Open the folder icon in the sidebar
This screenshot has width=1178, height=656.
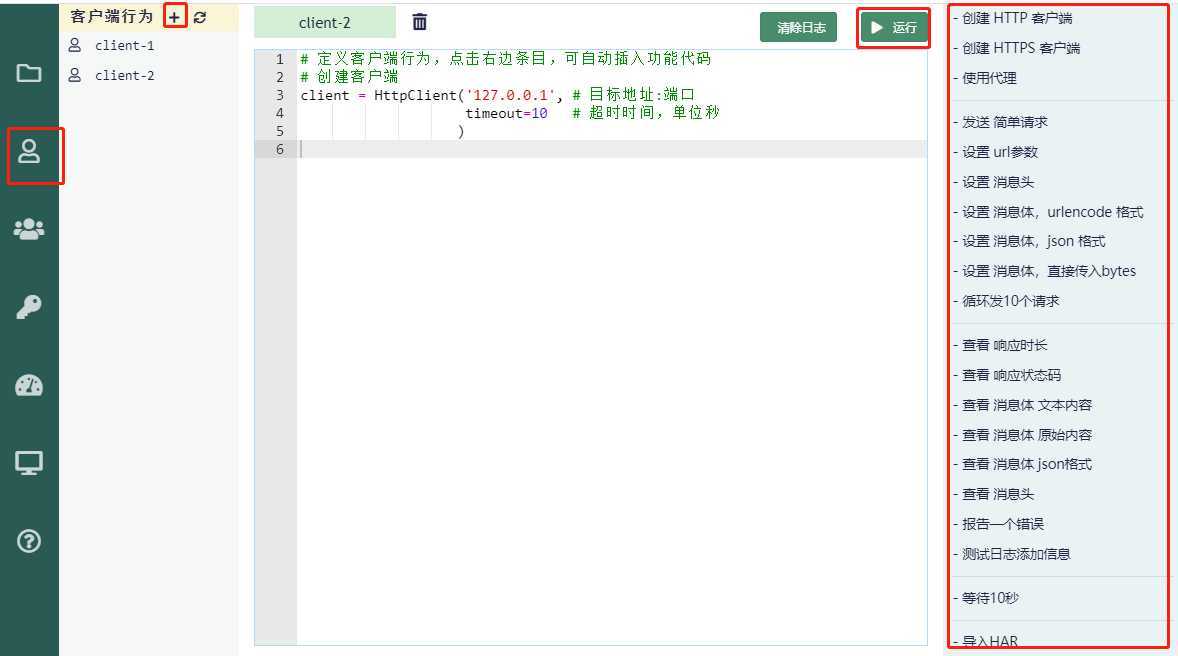[x=29, y=73]
